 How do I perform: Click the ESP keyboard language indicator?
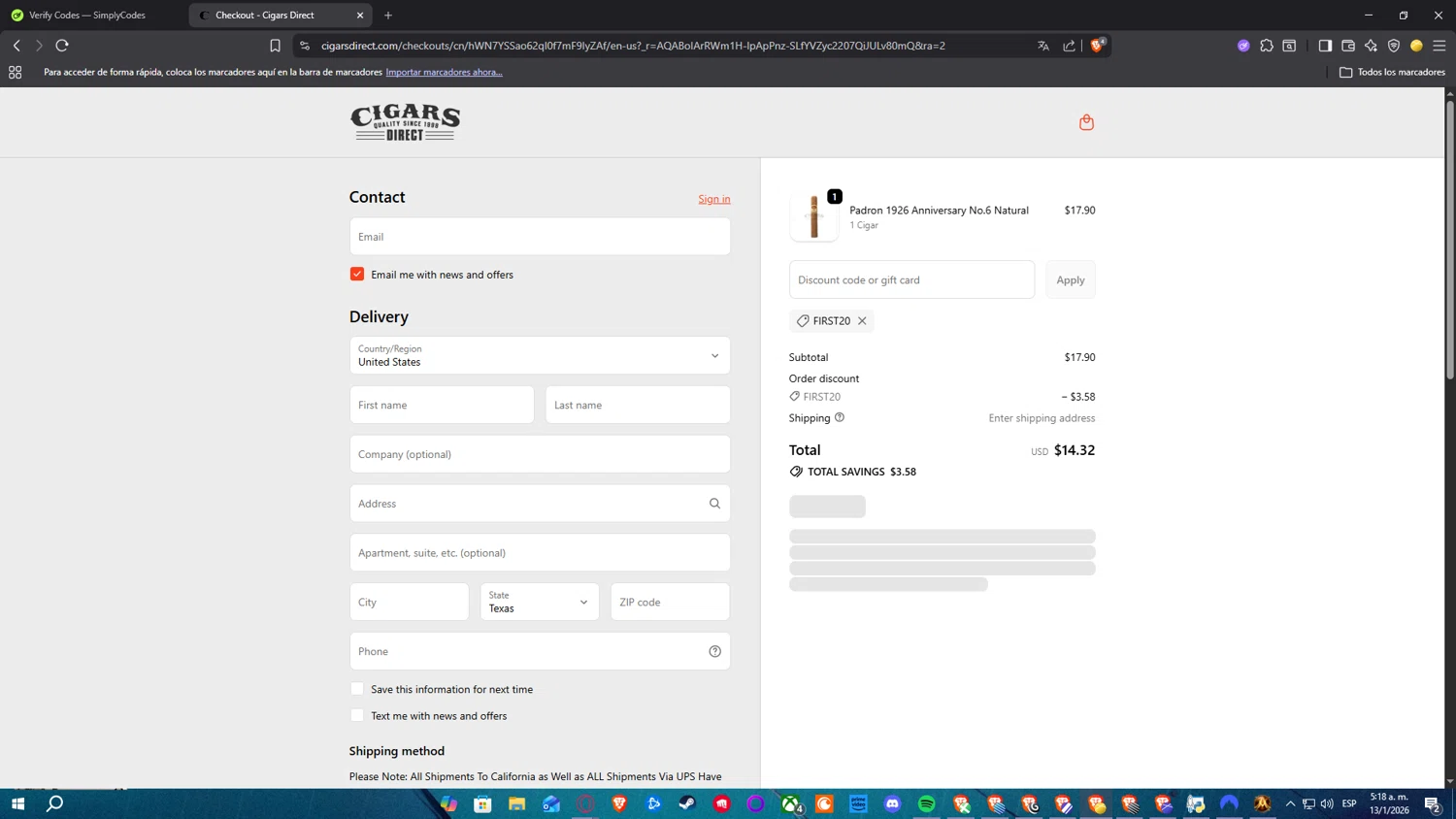(1349, 803)
